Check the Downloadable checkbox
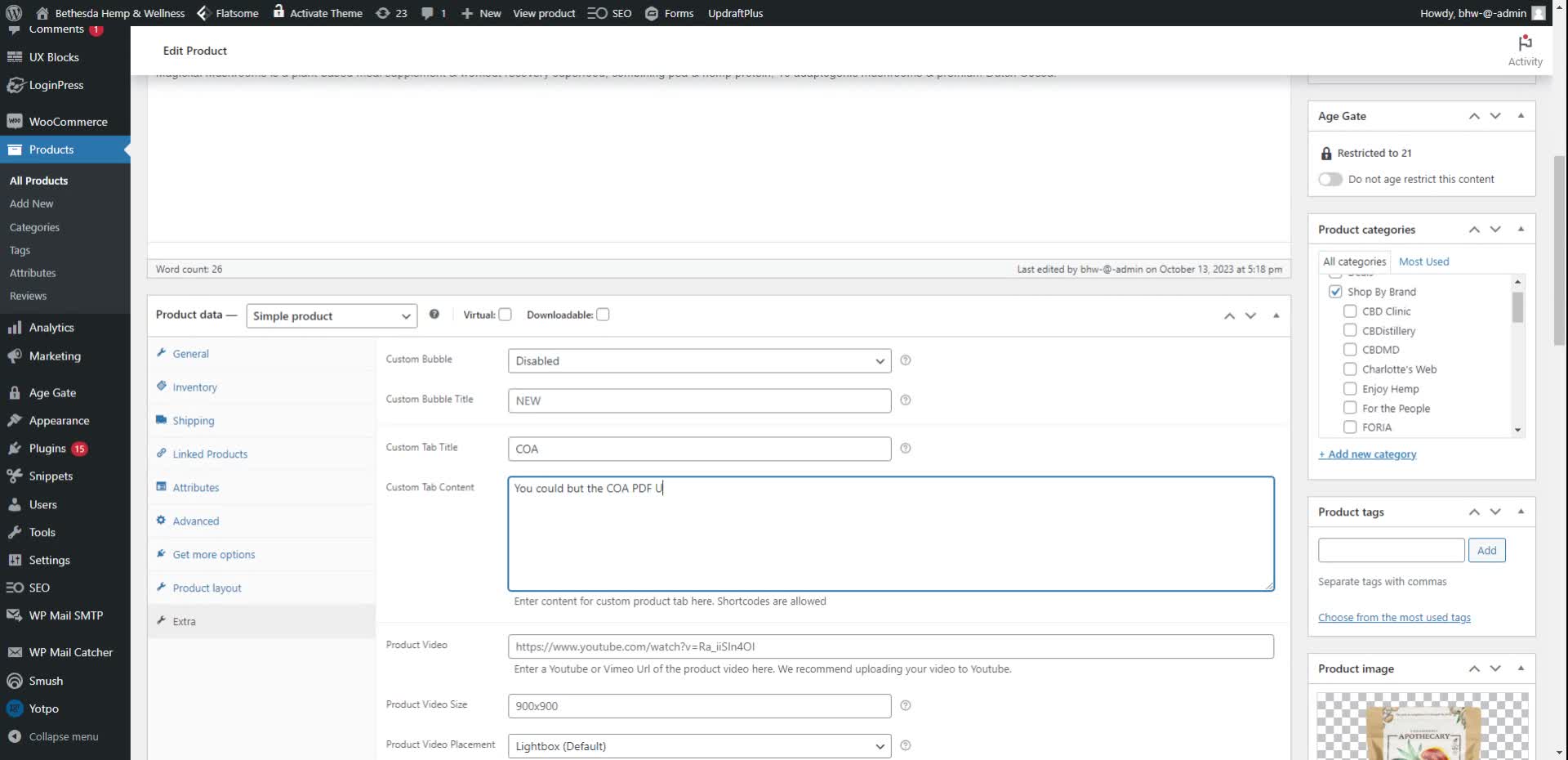The height and width of the screenshot is (760, 1568). [603, 315]
